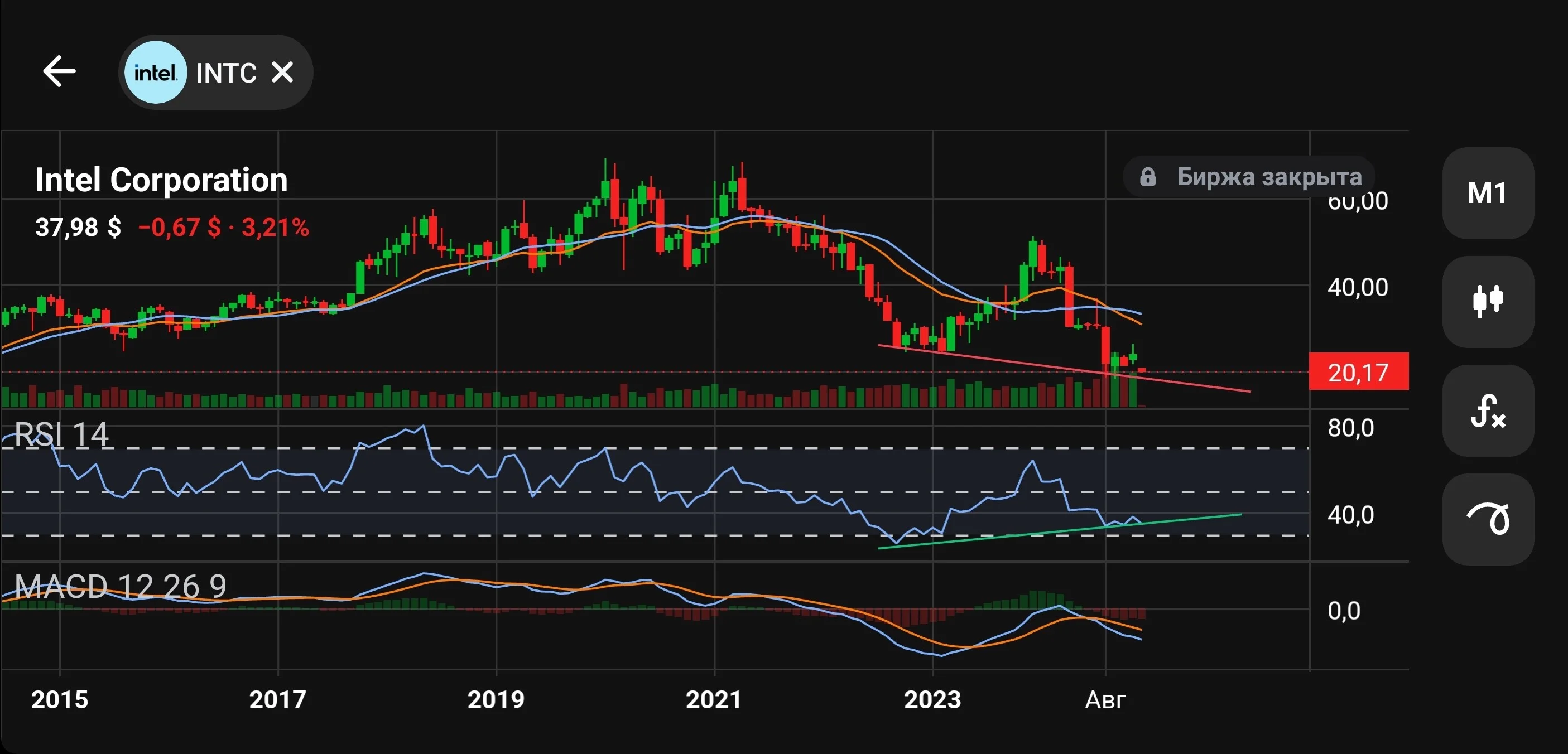Remove the INTC ticker chip

point(282,72)
